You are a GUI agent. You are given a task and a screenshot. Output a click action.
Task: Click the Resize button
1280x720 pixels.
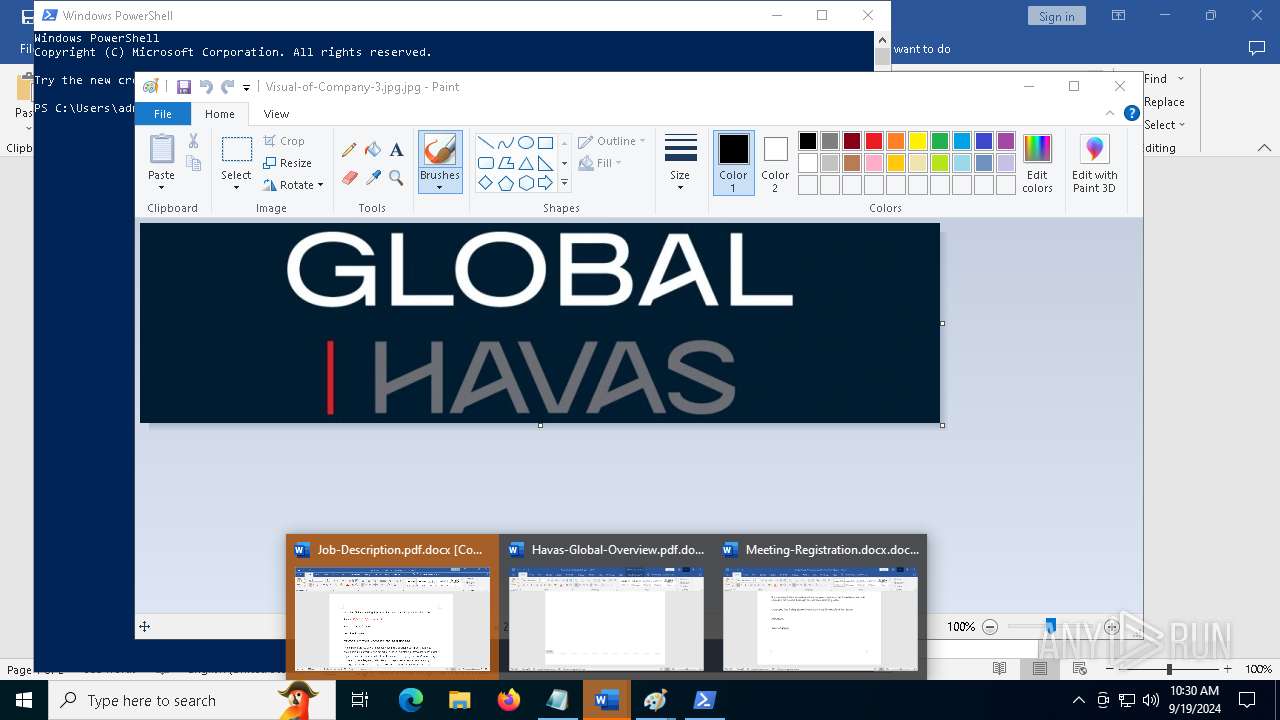[x=288, y=163]
